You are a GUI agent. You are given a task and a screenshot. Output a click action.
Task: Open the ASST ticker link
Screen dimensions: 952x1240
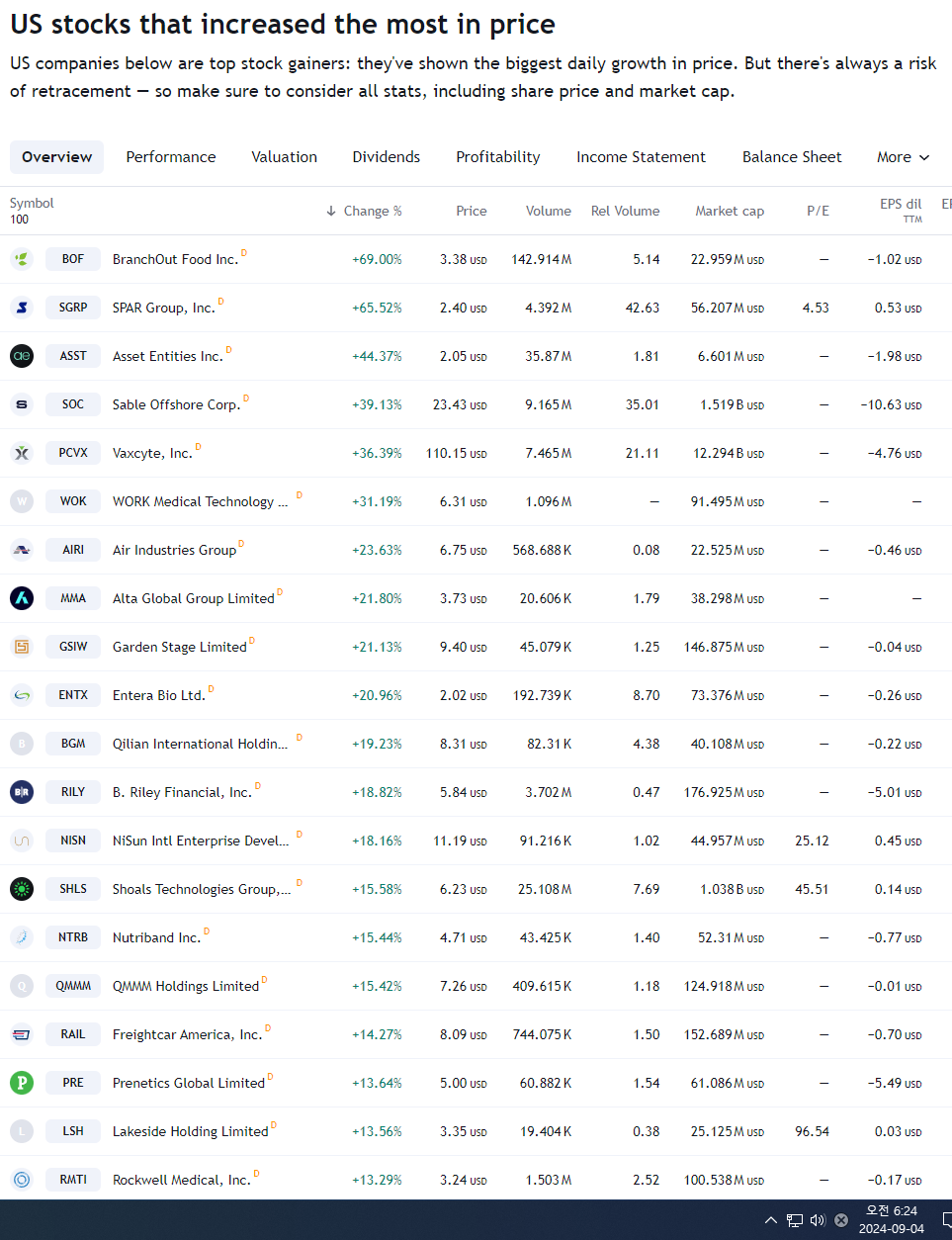pos(73,356)
